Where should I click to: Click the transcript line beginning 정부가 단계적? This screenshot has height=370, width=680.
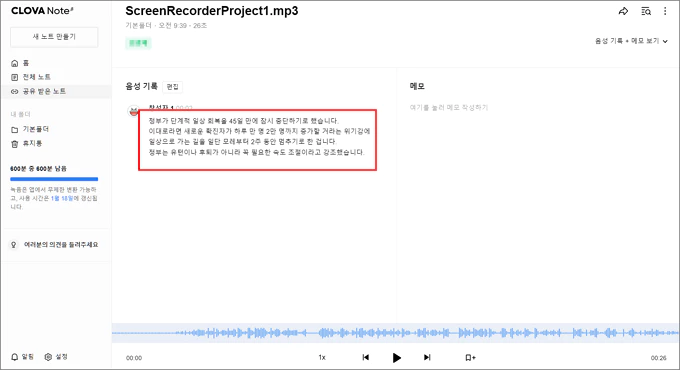[243, 121]
